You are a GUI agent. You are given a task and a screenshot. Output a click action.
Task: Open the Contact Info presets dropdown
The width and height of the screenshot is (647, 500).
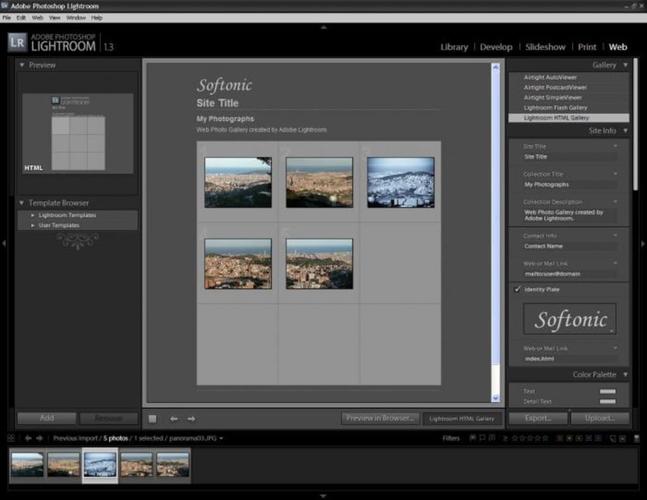[615, 235]
